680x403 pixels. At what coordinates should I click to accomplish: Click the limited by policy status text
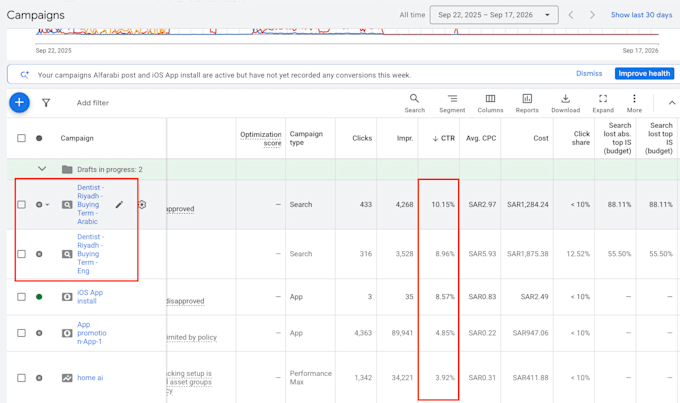point(192,337)
